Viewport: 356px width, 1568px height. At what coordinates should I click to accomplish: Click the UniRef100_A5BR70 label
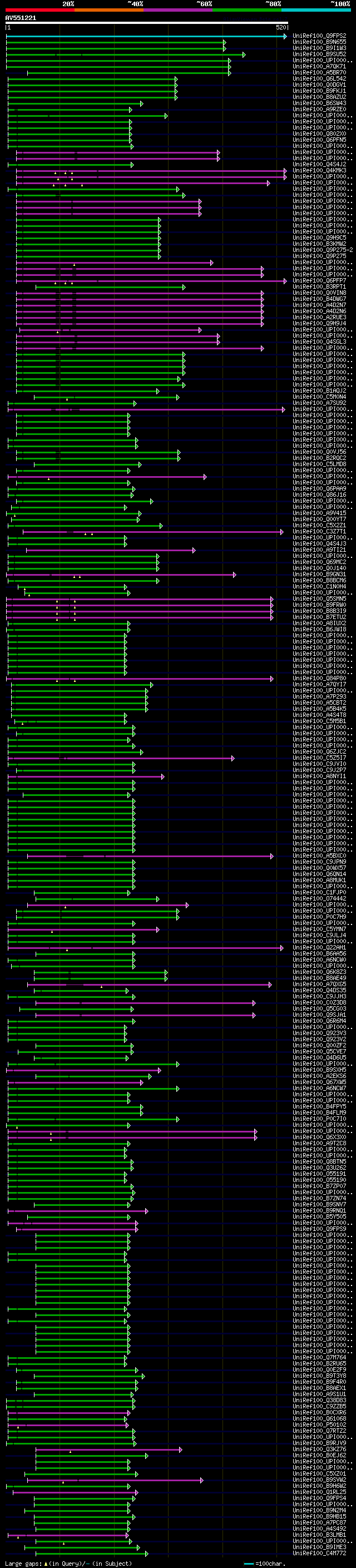tap(319, 73)
